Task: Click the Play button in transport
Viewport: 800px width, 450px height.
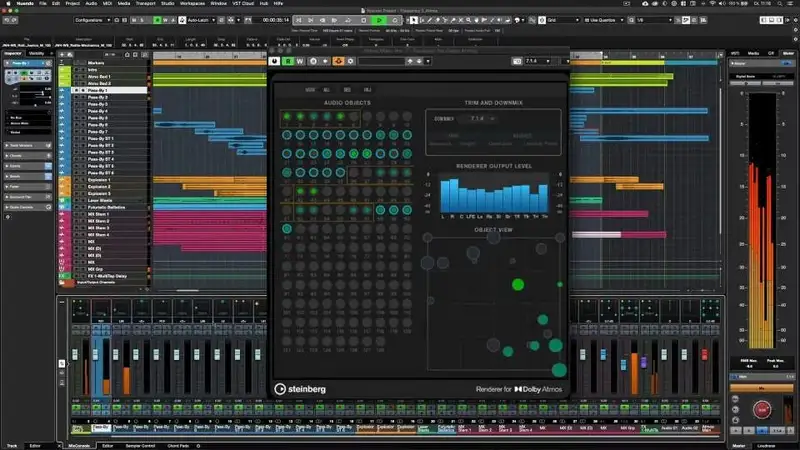Action: pyautogui.click(x=379, y=20)
